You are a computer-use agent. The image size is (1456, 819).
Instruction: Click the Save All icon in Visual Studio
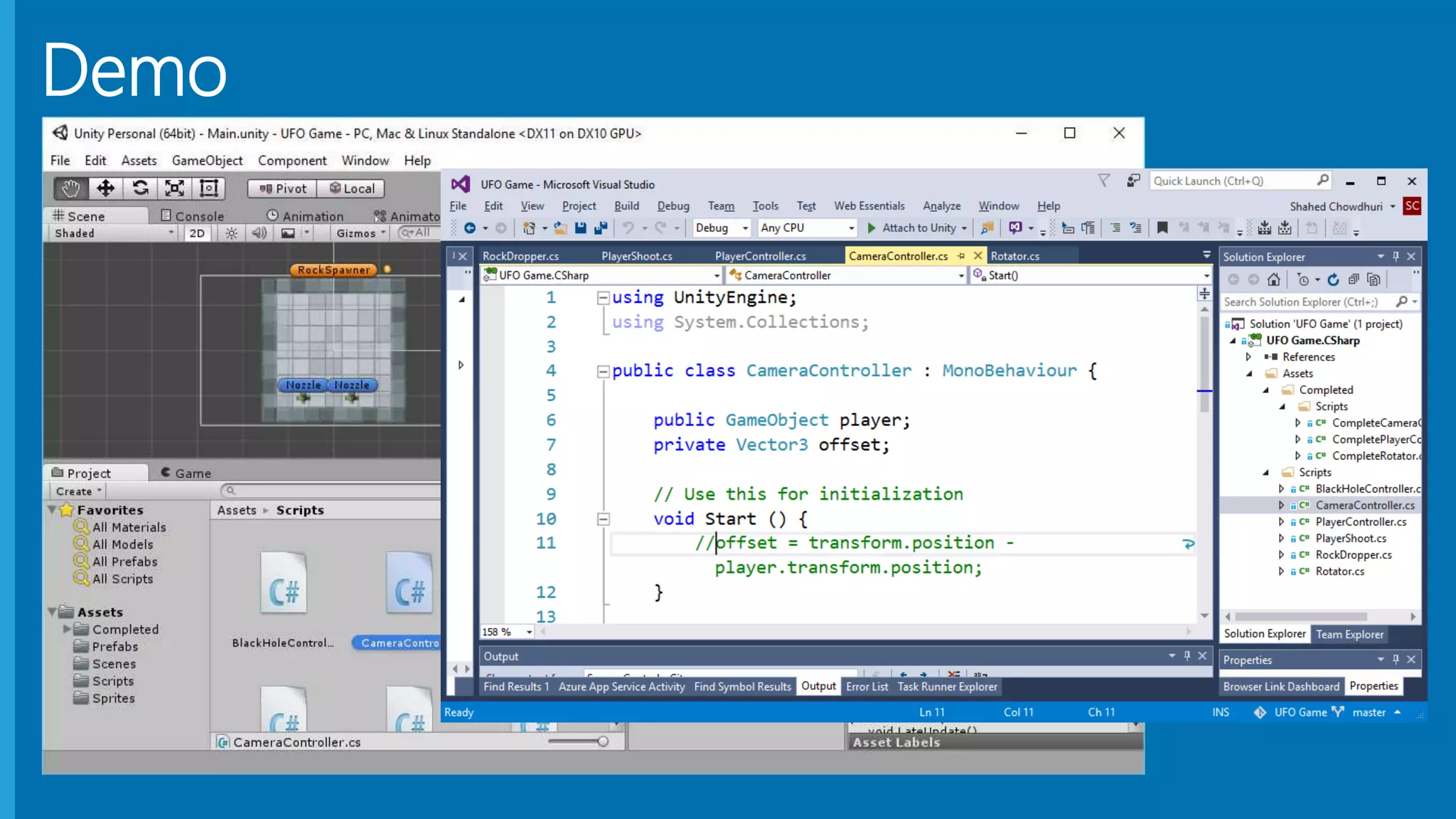pos(601,228)
